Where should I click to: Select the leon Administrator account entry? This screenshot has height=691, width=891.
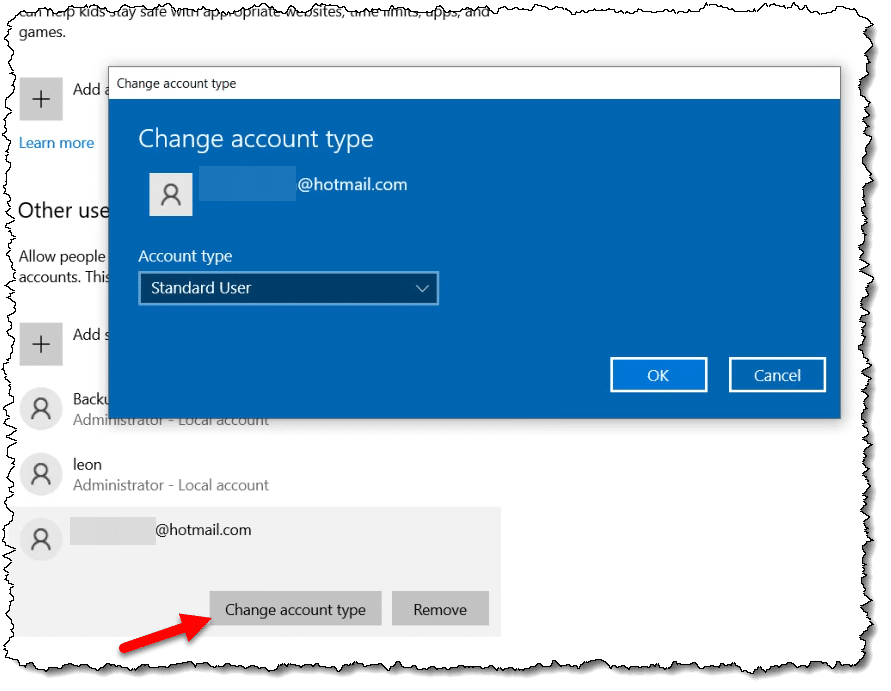click(x=150, y=474)
